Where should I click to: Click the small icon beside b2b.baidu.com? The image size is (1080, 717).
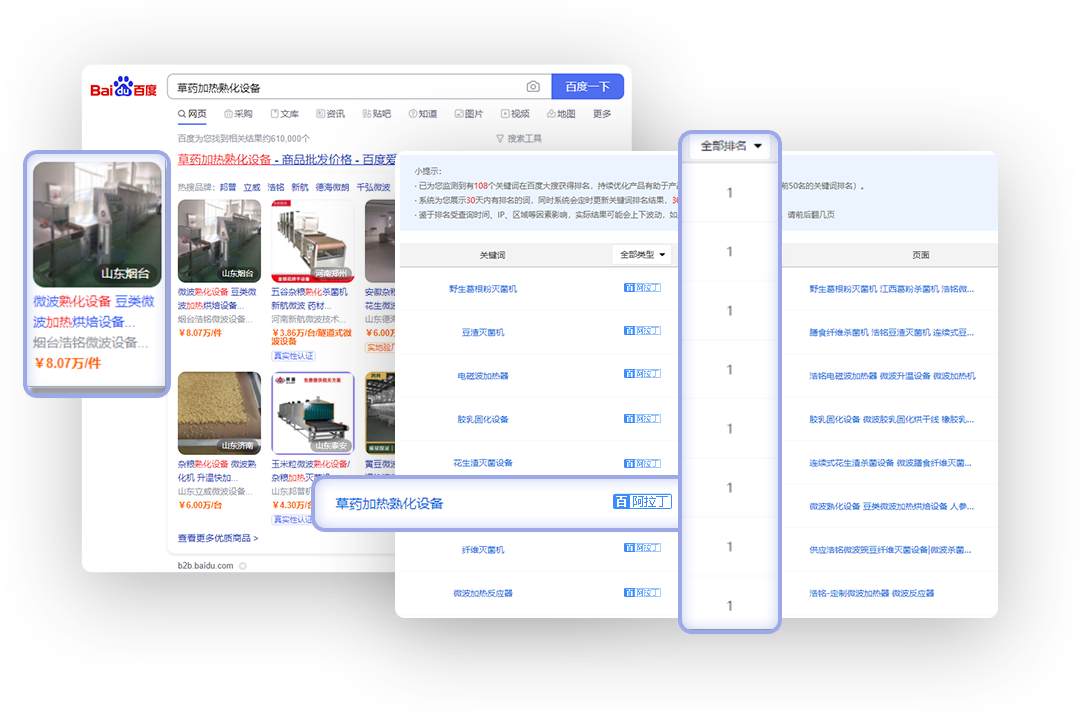242,566
